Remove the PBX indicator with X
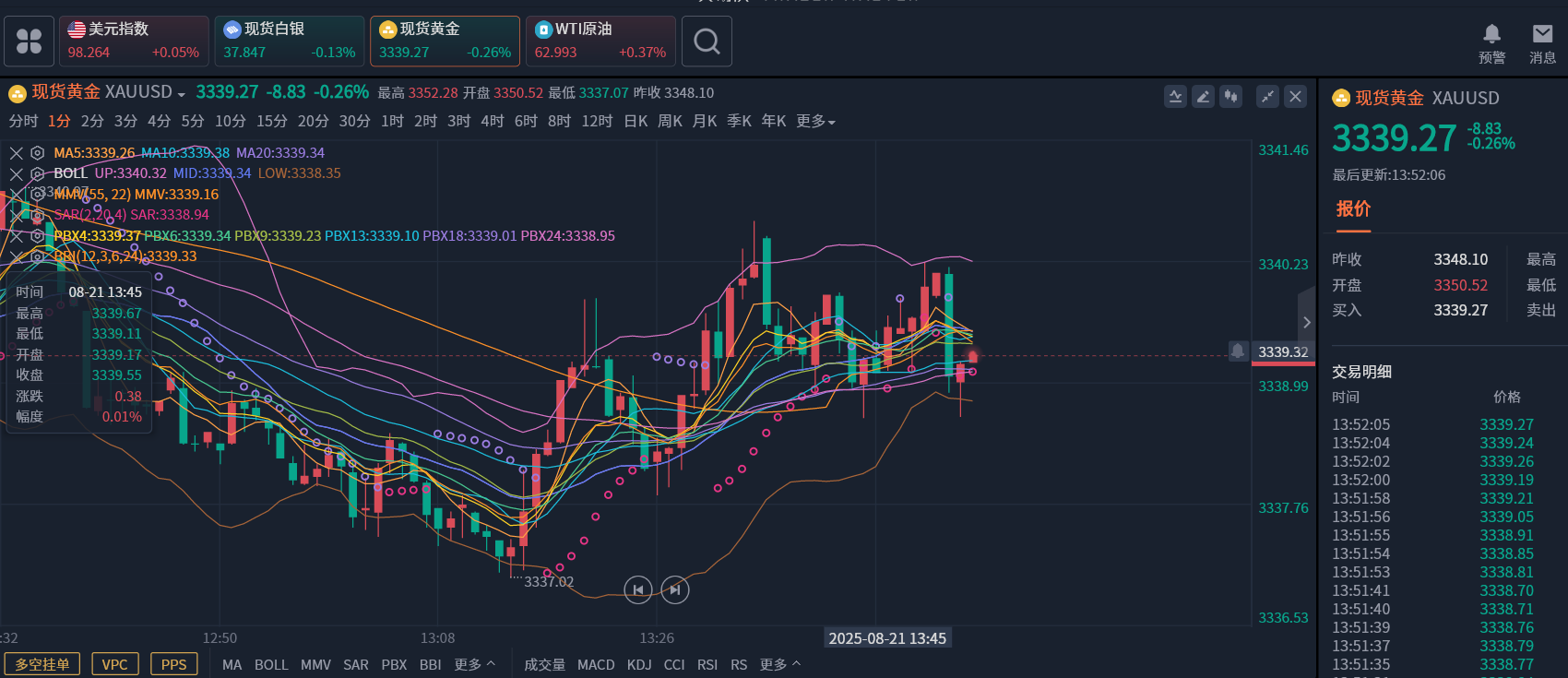Image resolution: width=1568 pixels, height=678 pixels. pyautogui.click(x=17, y=236)
